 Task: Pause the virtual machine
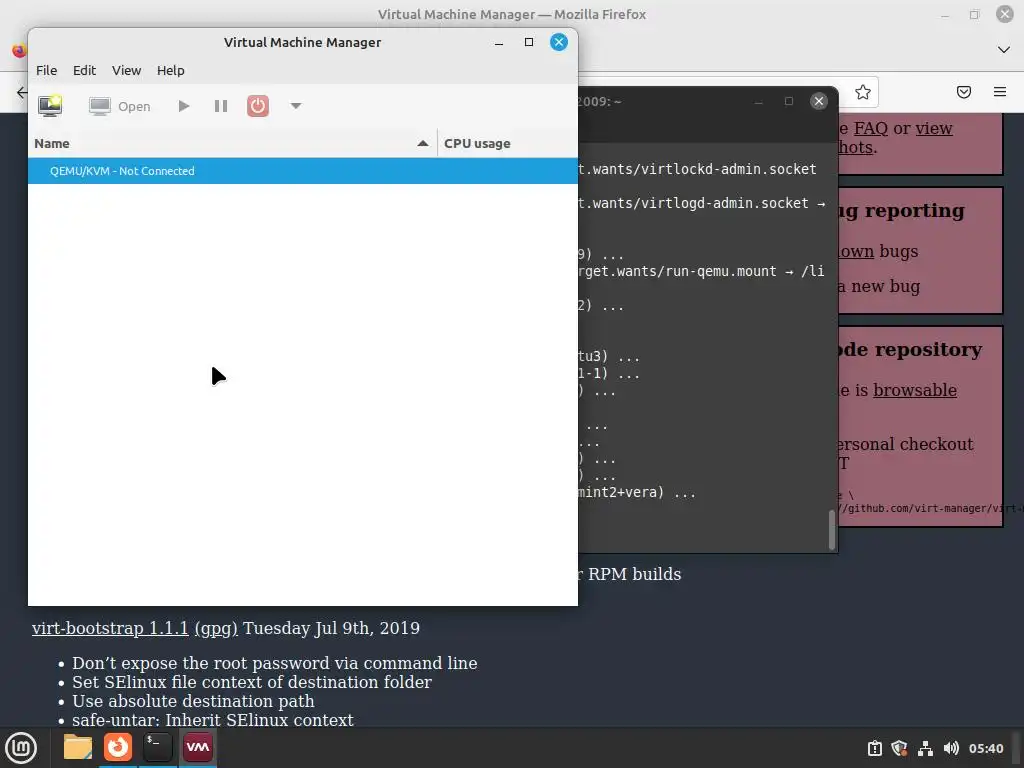pyautogui.click(x=221, y=106)
